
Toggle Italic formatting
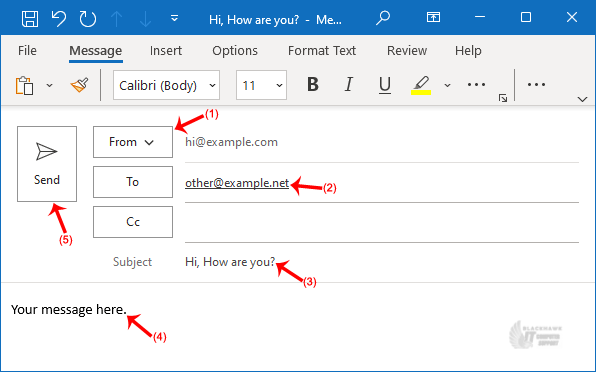coord(349,84)
